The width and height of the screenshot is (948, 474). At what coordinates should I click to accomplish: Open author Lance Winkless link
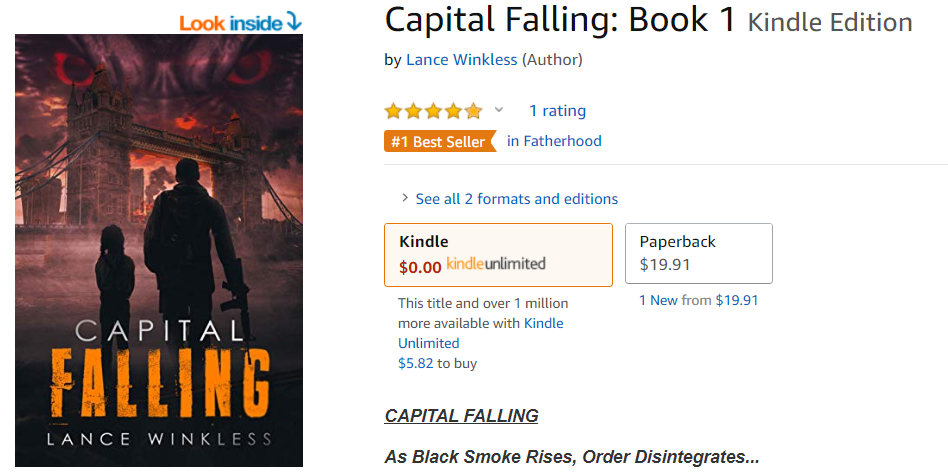[x=462, y=60]
